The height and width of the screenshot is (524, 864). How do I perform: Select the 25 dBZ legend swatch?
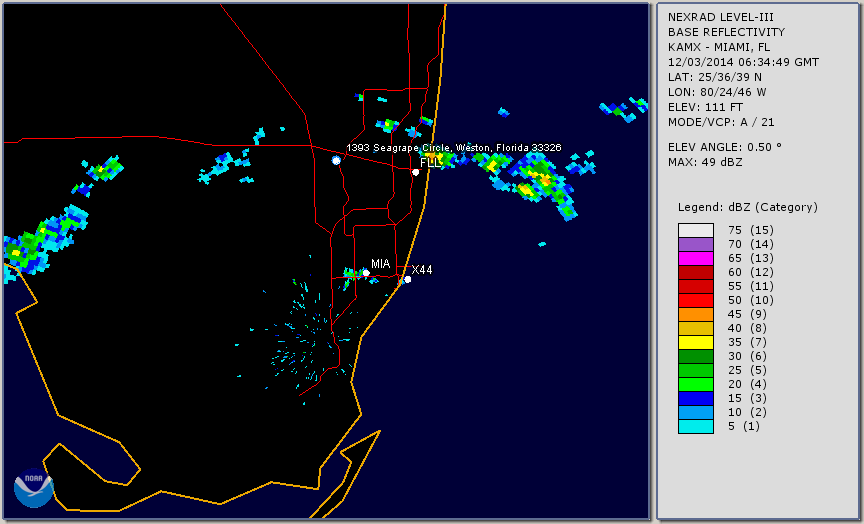click(x=695, y=370)
